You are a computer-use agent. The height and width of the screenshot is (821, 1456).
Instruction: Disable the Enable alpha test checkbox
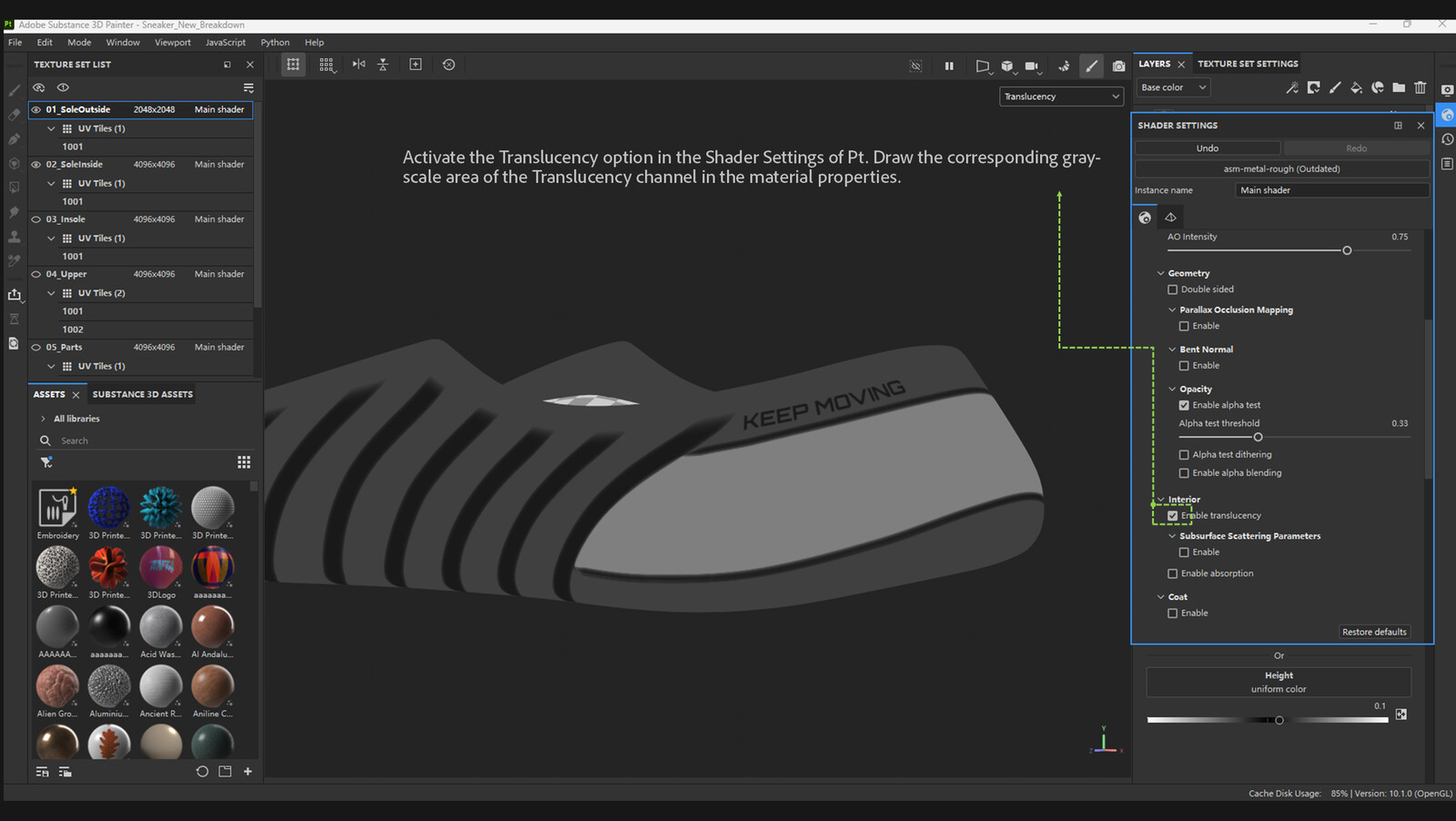[1184, 405]
